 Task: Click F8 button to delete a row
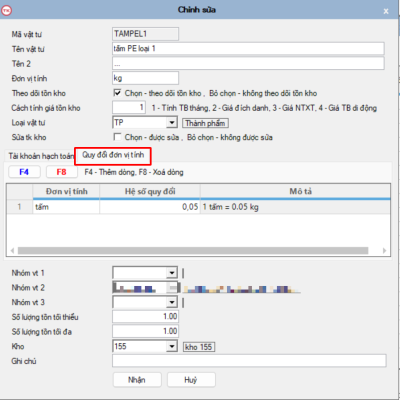[x=62, y=172]
